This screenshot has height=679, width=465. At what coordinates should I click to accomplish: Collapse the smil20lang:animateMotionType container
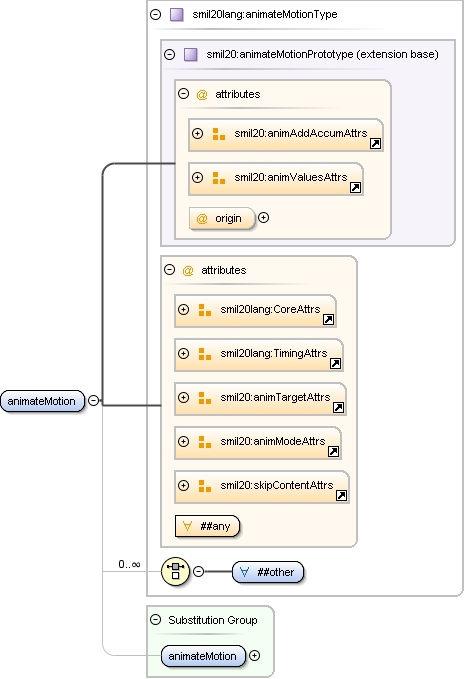(x=155, y=14)
